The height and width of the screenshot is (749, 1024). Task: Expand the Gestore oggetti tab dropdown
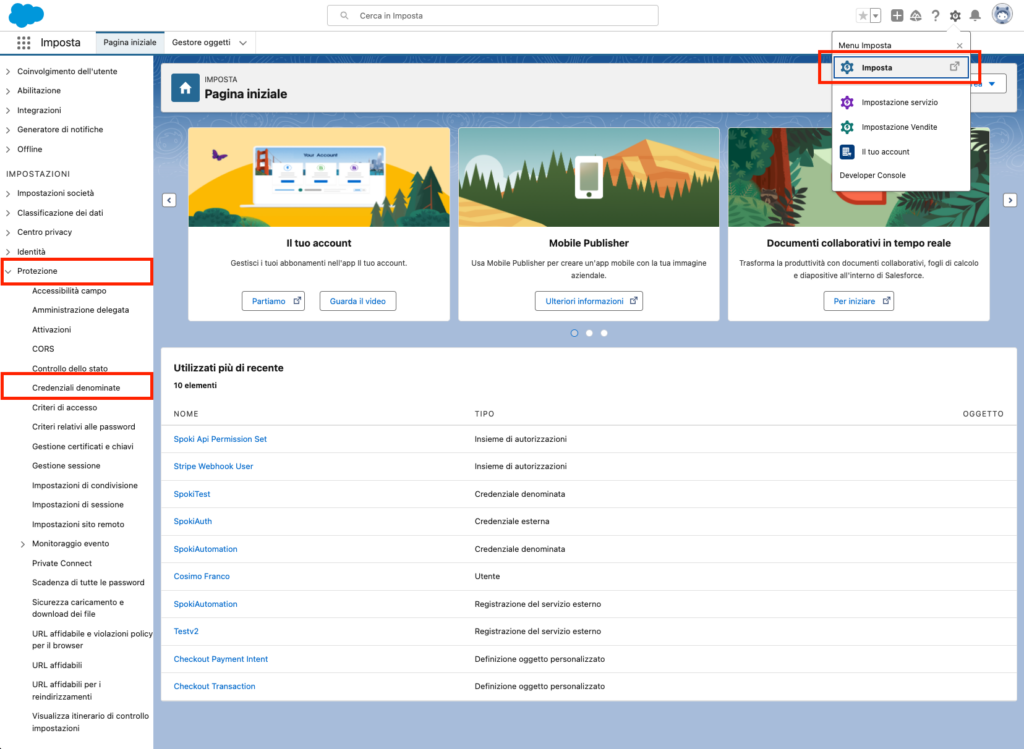(x=243, y=43)
